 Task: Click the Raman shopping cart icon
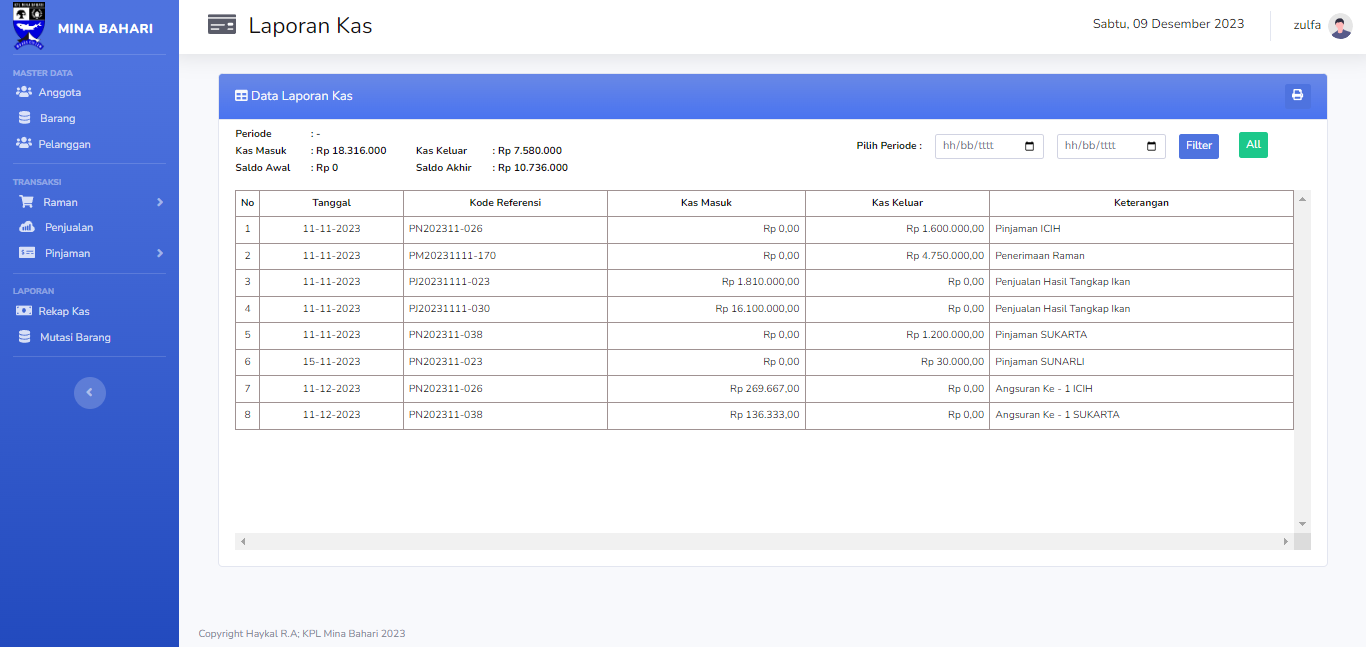pyautogui.click(x=27, y=202)
